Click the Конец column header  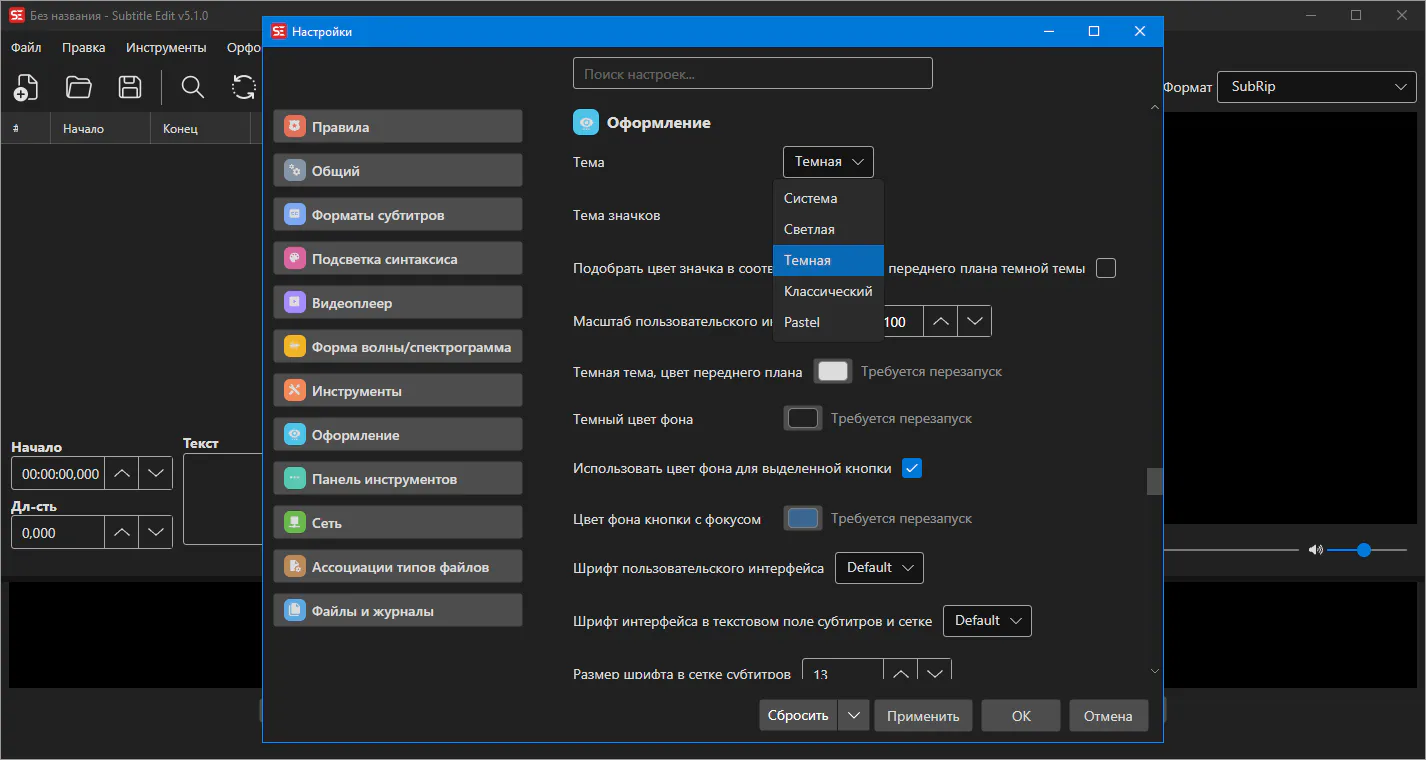click(x=200, y=128)
